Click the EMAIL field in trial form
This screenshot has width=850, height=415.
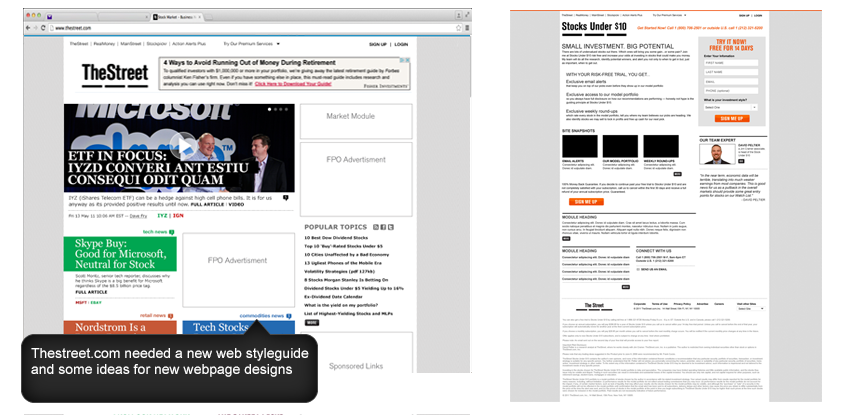731,81
